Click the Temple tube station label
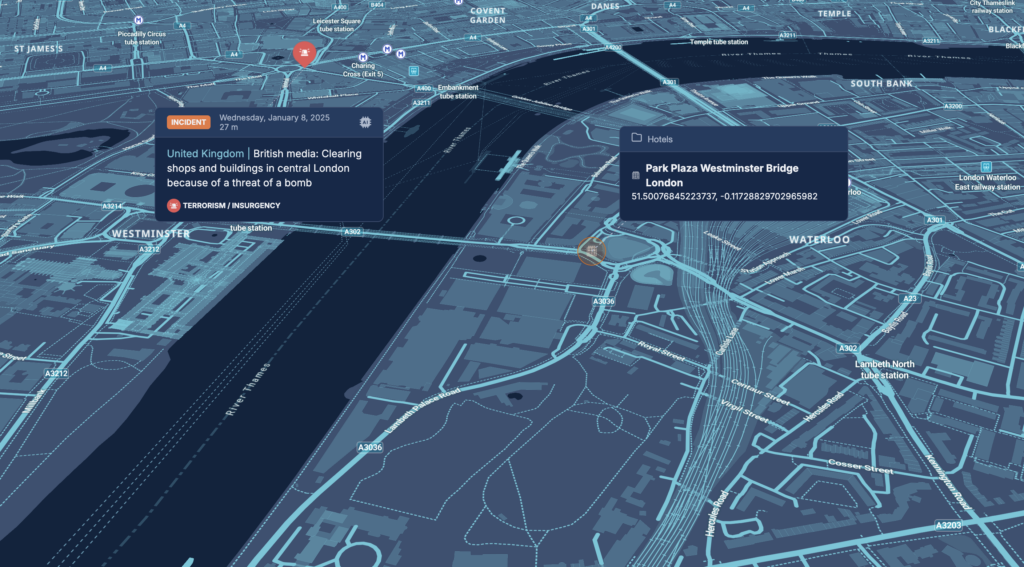 (718, 42)
